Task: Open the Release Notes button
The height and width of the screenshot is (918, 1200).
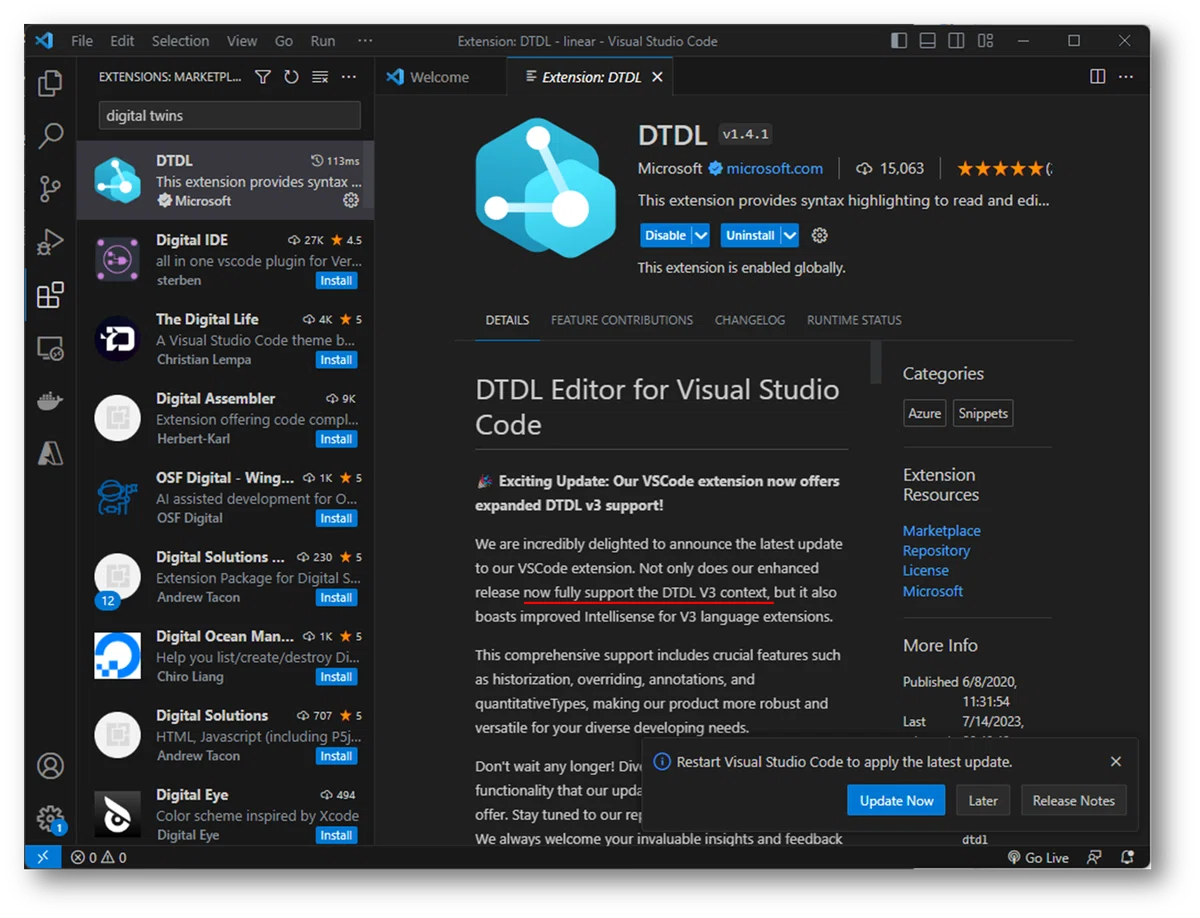Action: coord(1074,800)
